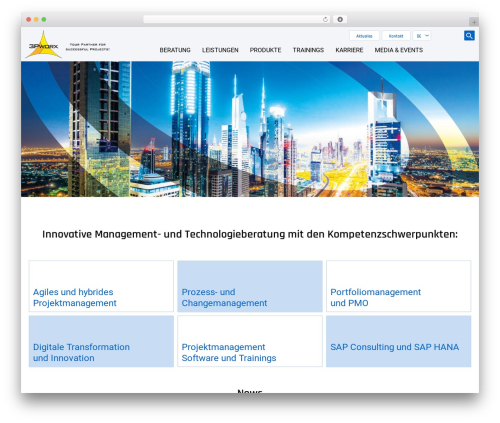Image resolution: width=500 pixels, height=423 pixels.
Task: Open the Leistungen menu
Action: [x=220, y=50]
